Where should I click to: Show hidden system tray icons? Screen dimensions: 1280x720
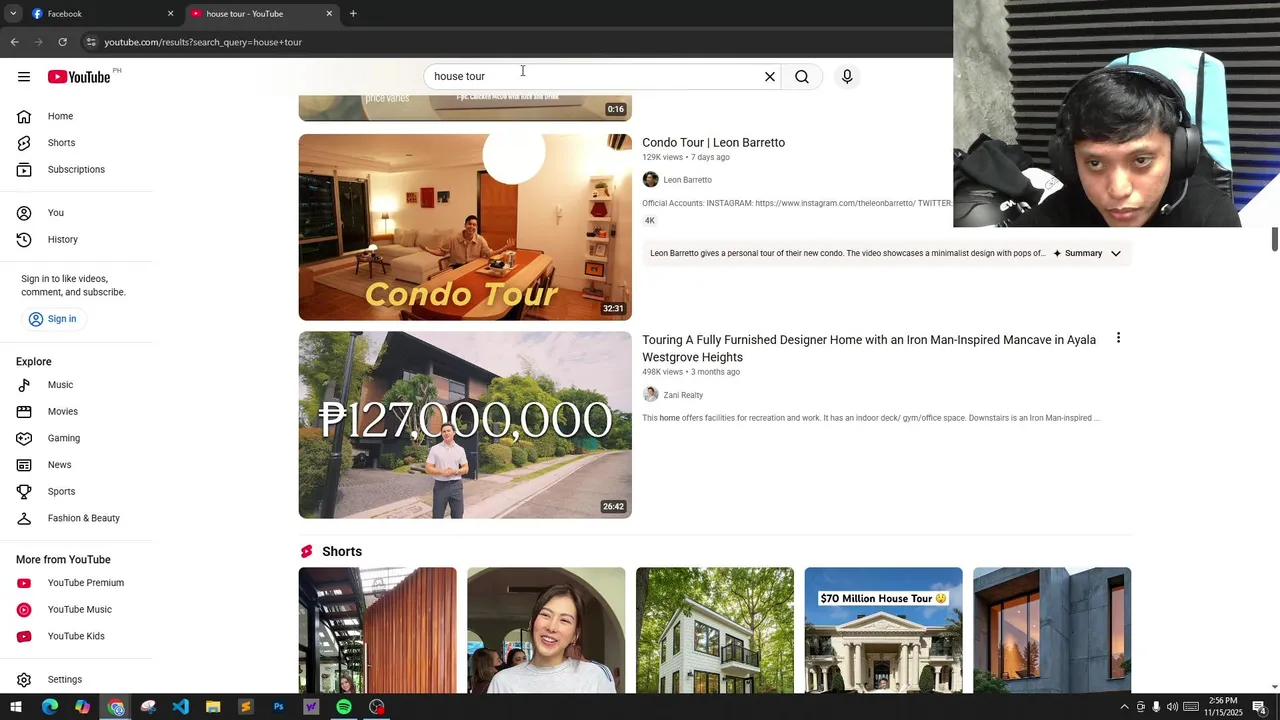pos(1124,707)
